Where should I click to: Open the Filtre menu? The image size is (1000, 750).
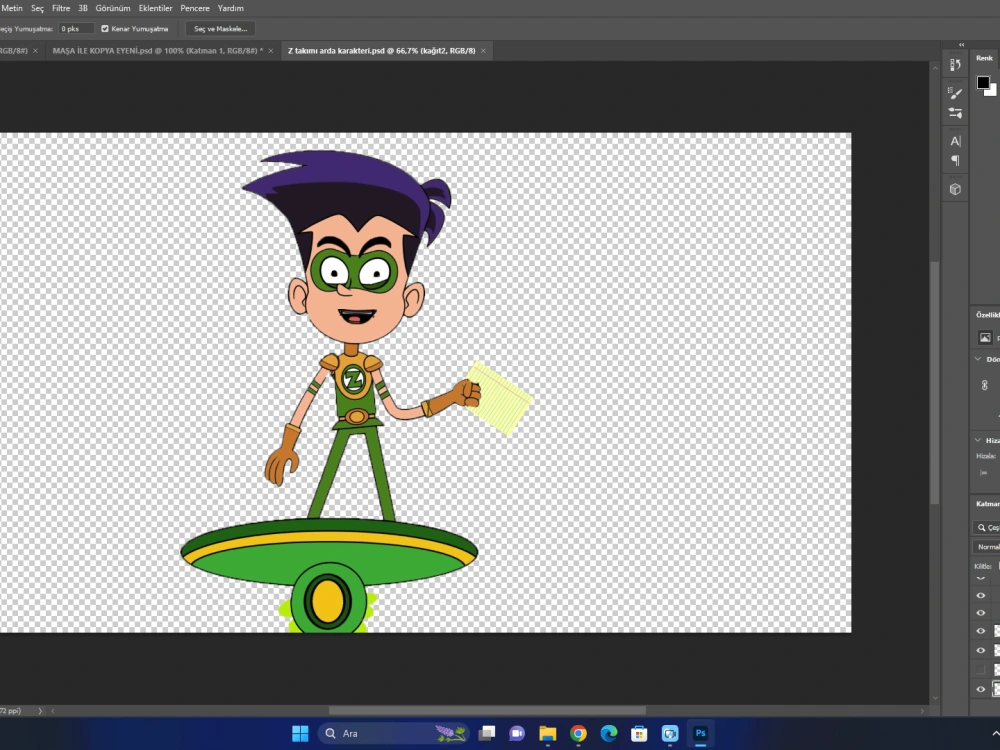(61, 8)
